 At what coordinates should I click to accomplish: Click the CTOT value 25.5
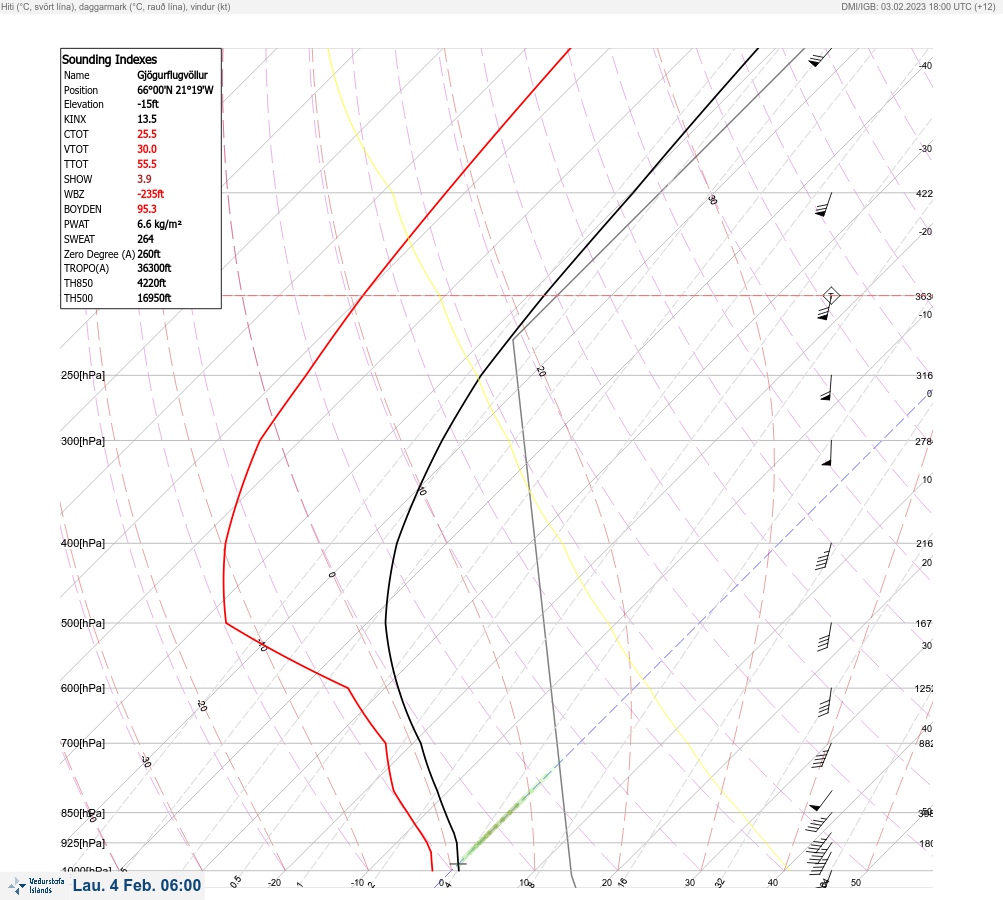[x=146, y=134]
